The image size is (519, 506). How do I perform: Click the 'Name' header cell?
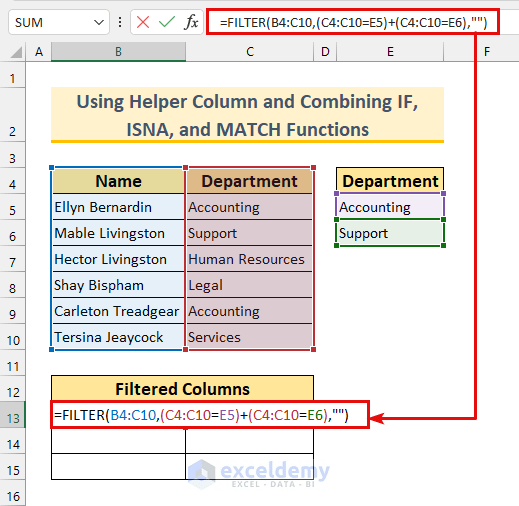(118, 181)
